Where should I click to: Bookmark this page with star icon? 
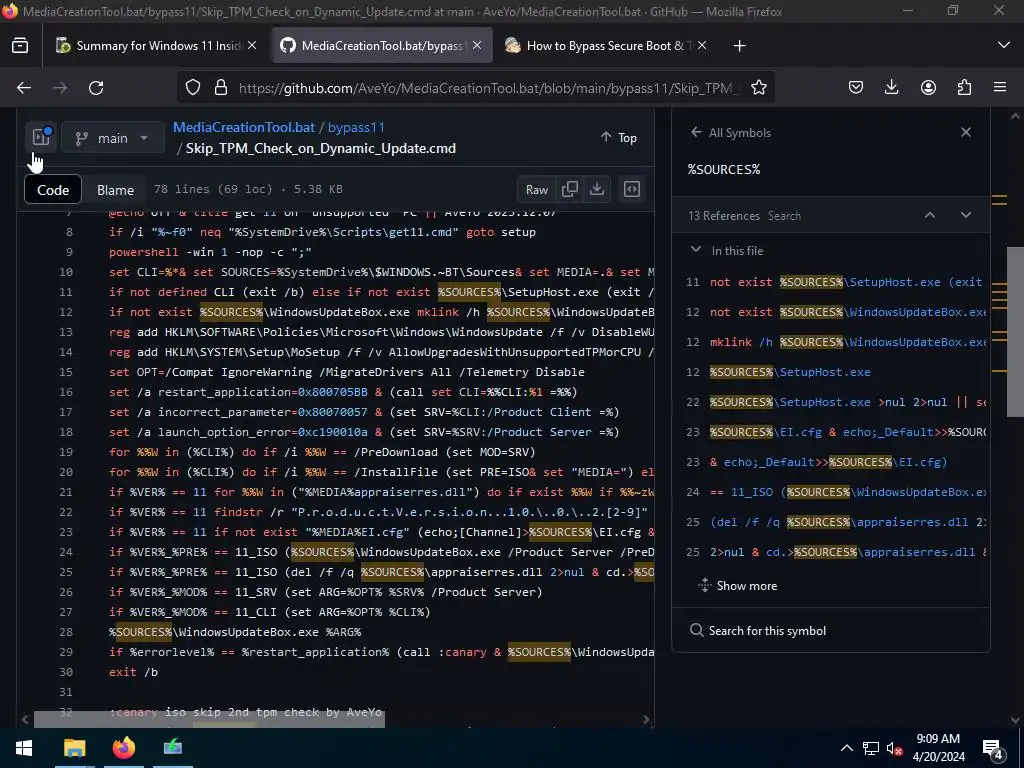758,88
